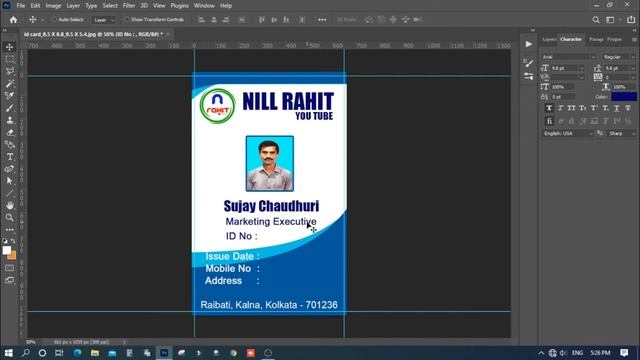
Task: Toggle Faux Italic text style
Action: [x=560, y=108]
